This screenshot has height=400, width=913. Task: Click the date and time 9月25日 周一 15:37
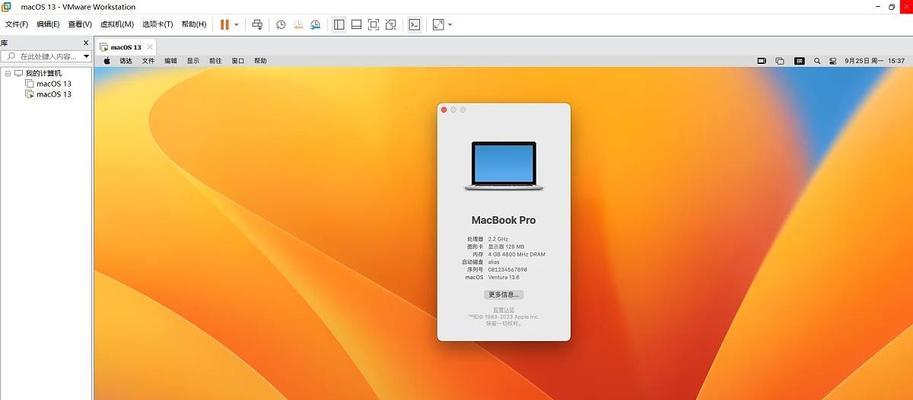[x=875, y=61]
